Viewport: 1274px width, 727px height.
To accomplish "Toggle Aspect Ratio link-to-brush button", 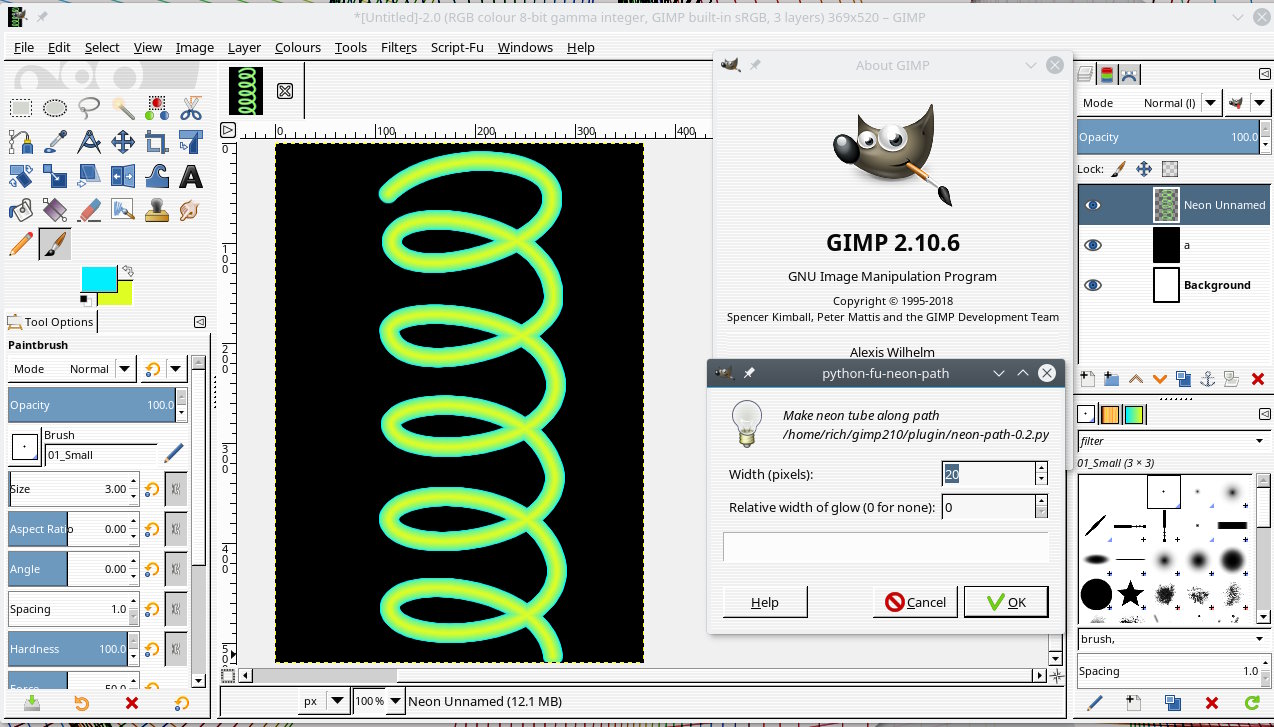I will 176,529.
